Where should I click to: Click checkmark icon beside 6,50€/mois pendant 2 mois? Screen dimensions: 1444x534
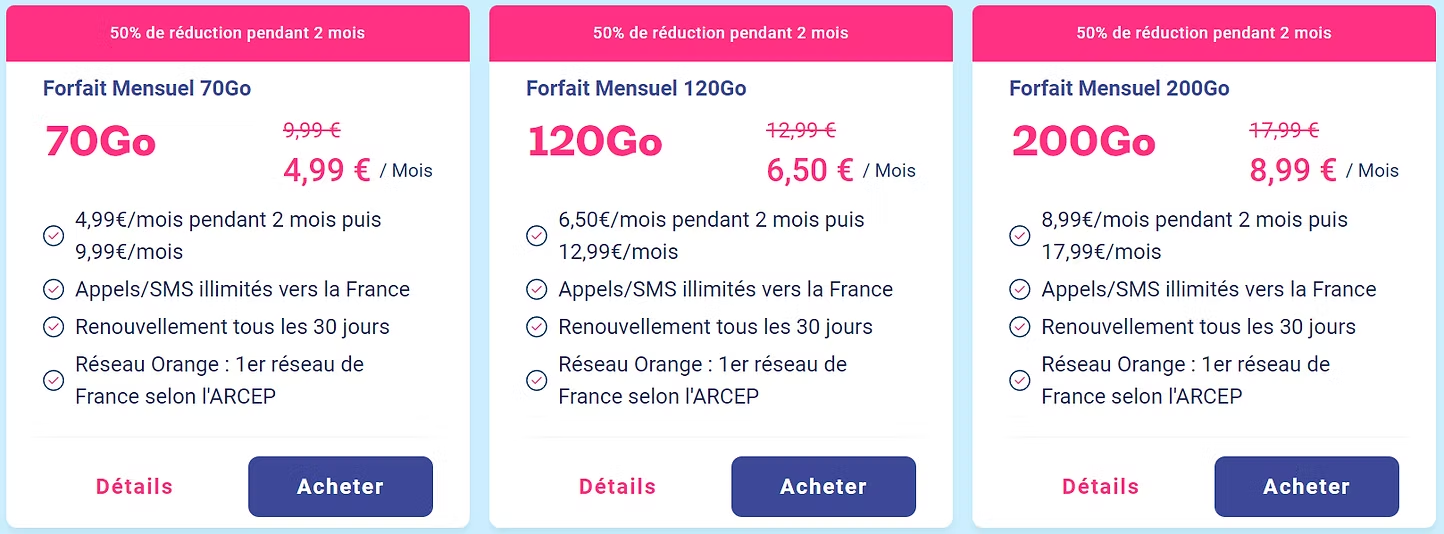point(537,236)
